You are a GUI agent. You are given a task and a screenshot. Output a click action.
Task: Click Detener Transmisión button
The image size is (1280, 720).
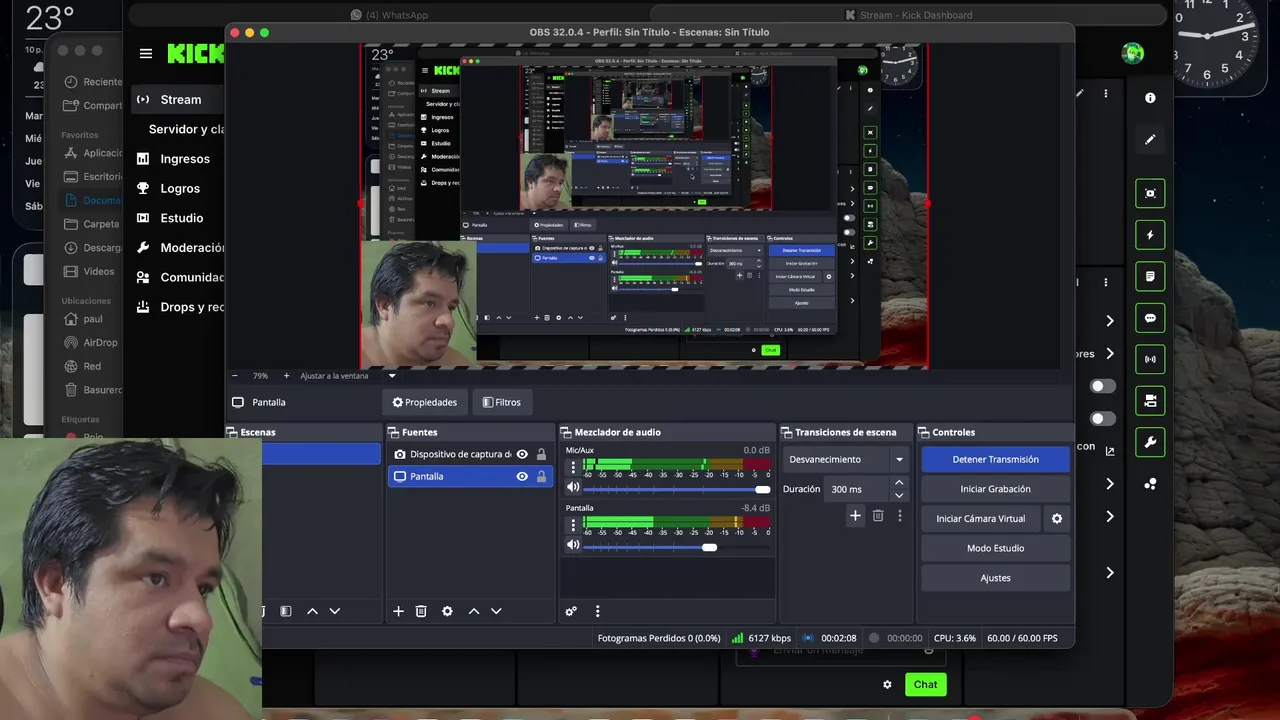click(x=995, y=460)
